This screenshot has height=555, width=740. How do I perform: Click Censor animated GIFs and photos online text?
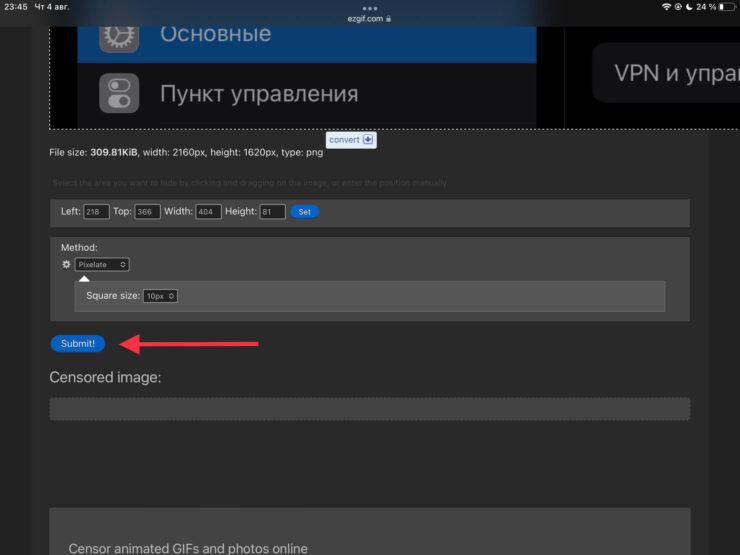click(x=188, y=548)
